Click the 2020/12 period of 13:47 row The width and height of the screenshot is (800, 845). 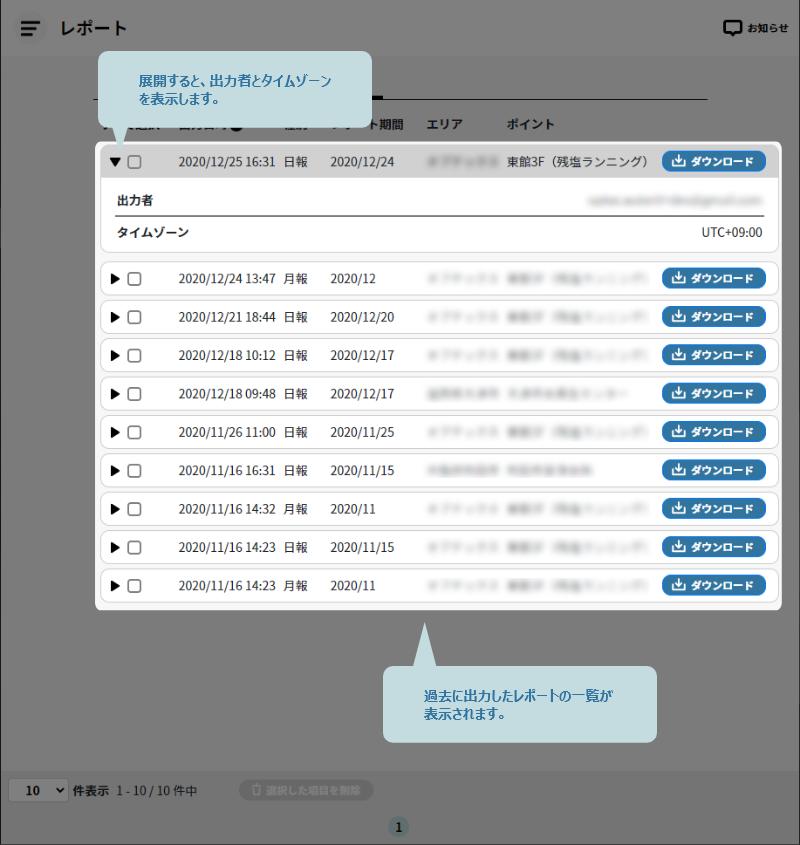353,279
